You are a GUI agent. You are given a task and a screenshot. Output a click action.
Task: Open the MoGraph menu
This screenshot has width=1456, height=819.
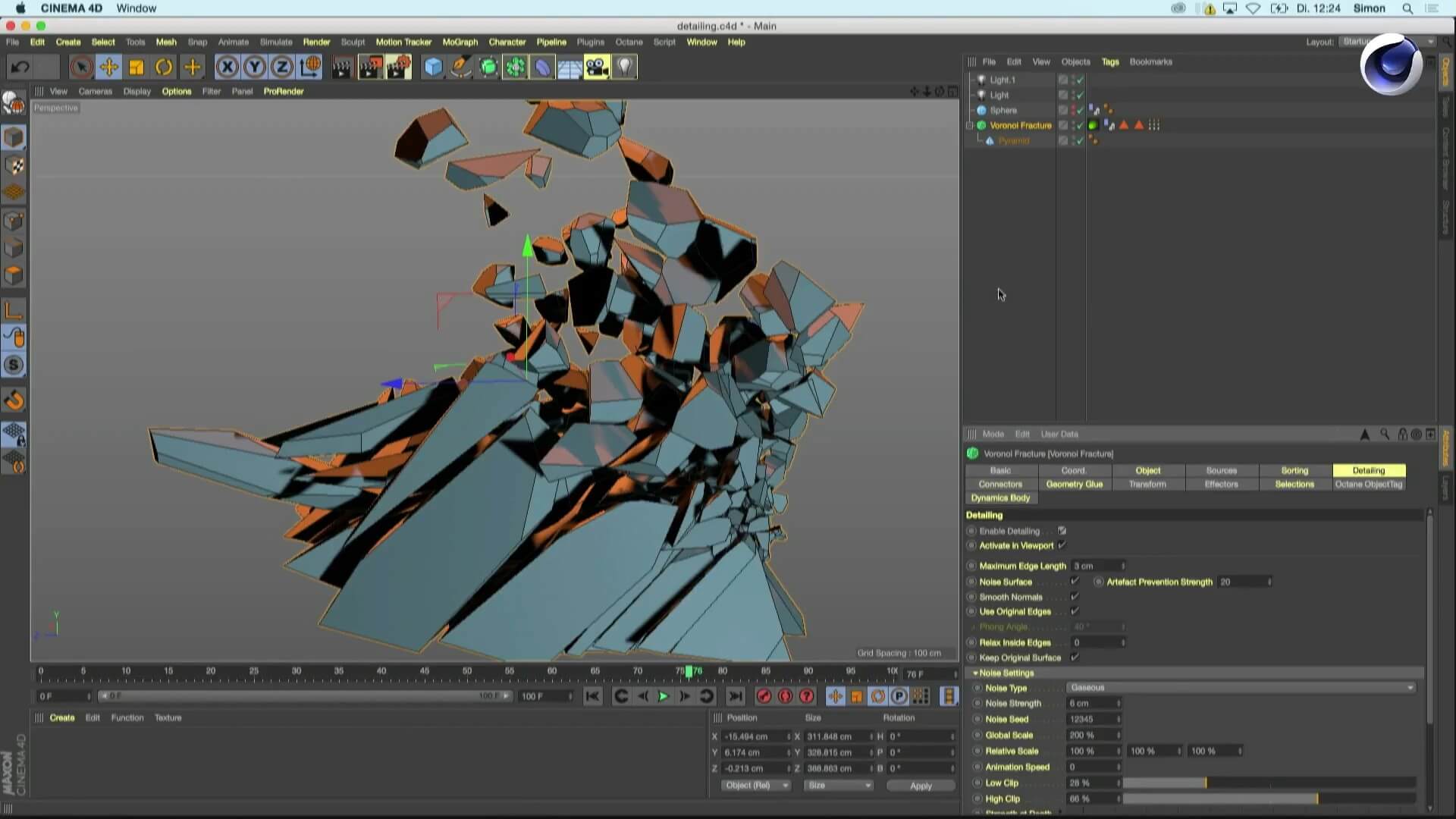(x=460, y=42)
